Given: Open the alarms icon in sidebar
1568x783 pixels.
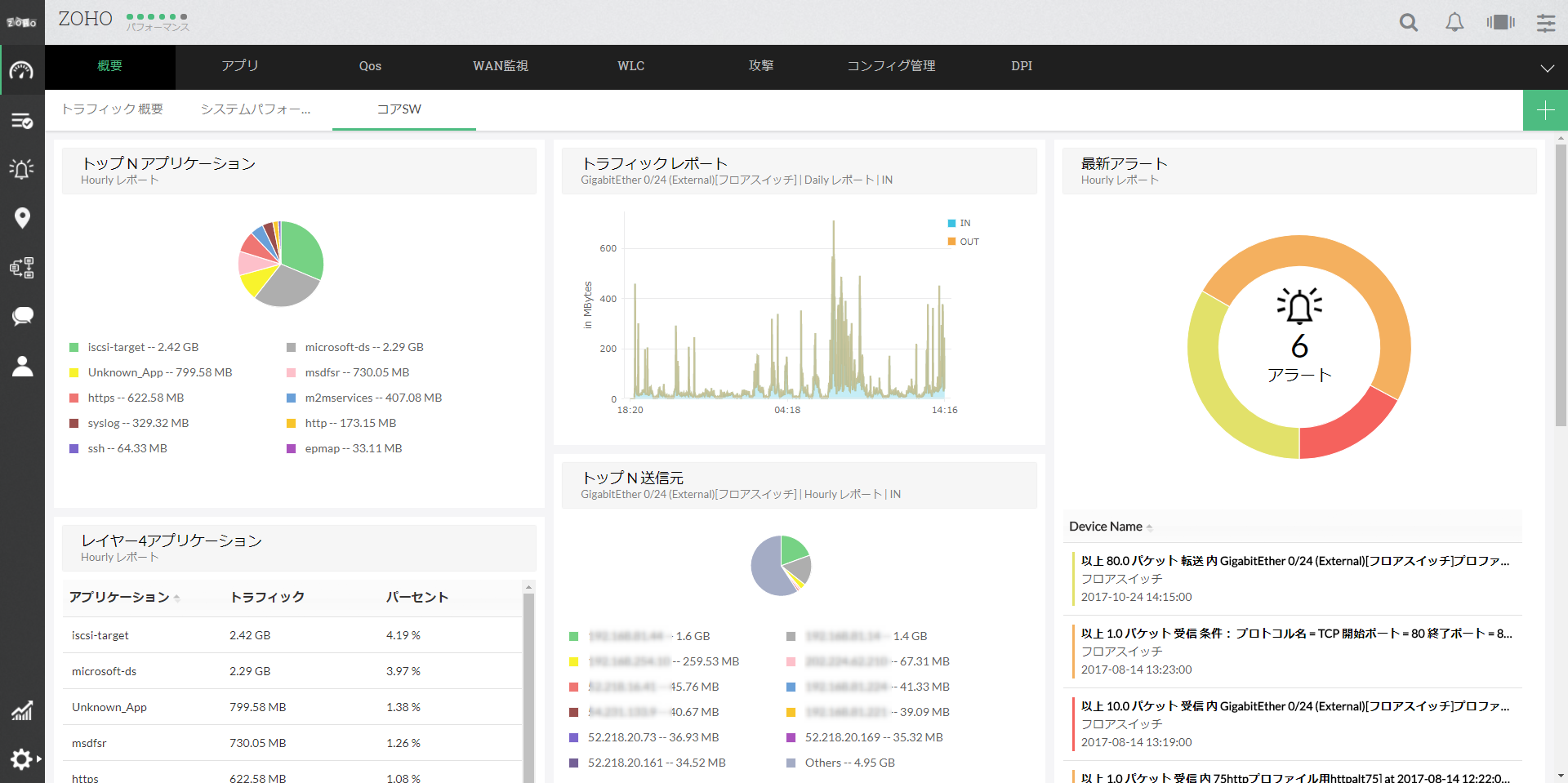Looking at the screenshot, I should [x=22, y=169].
